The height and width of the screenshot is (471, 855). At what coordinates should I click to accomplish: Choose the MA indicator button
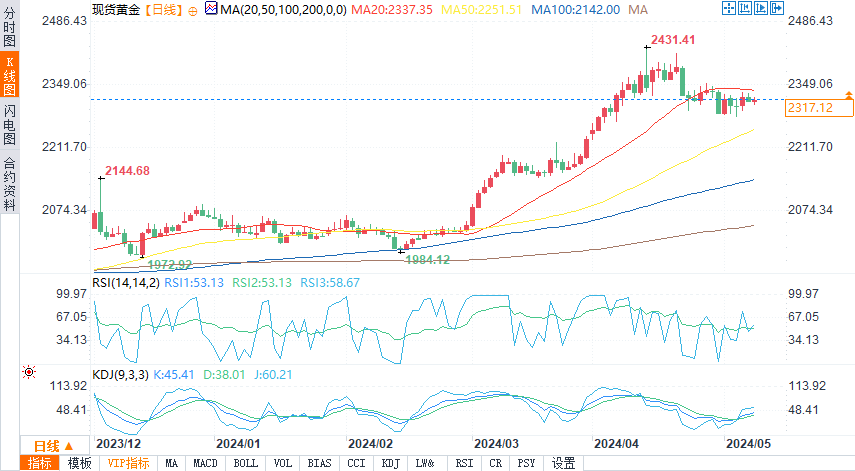(172, 463)
